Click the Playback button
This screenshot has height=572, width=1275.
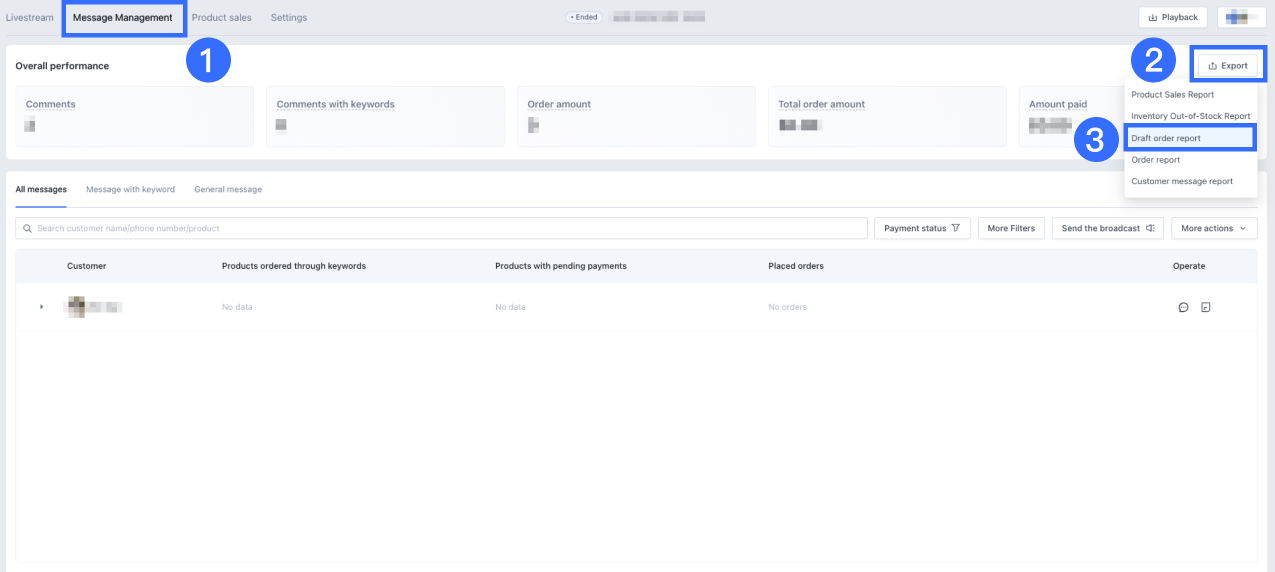click(x=1172, y=17)
